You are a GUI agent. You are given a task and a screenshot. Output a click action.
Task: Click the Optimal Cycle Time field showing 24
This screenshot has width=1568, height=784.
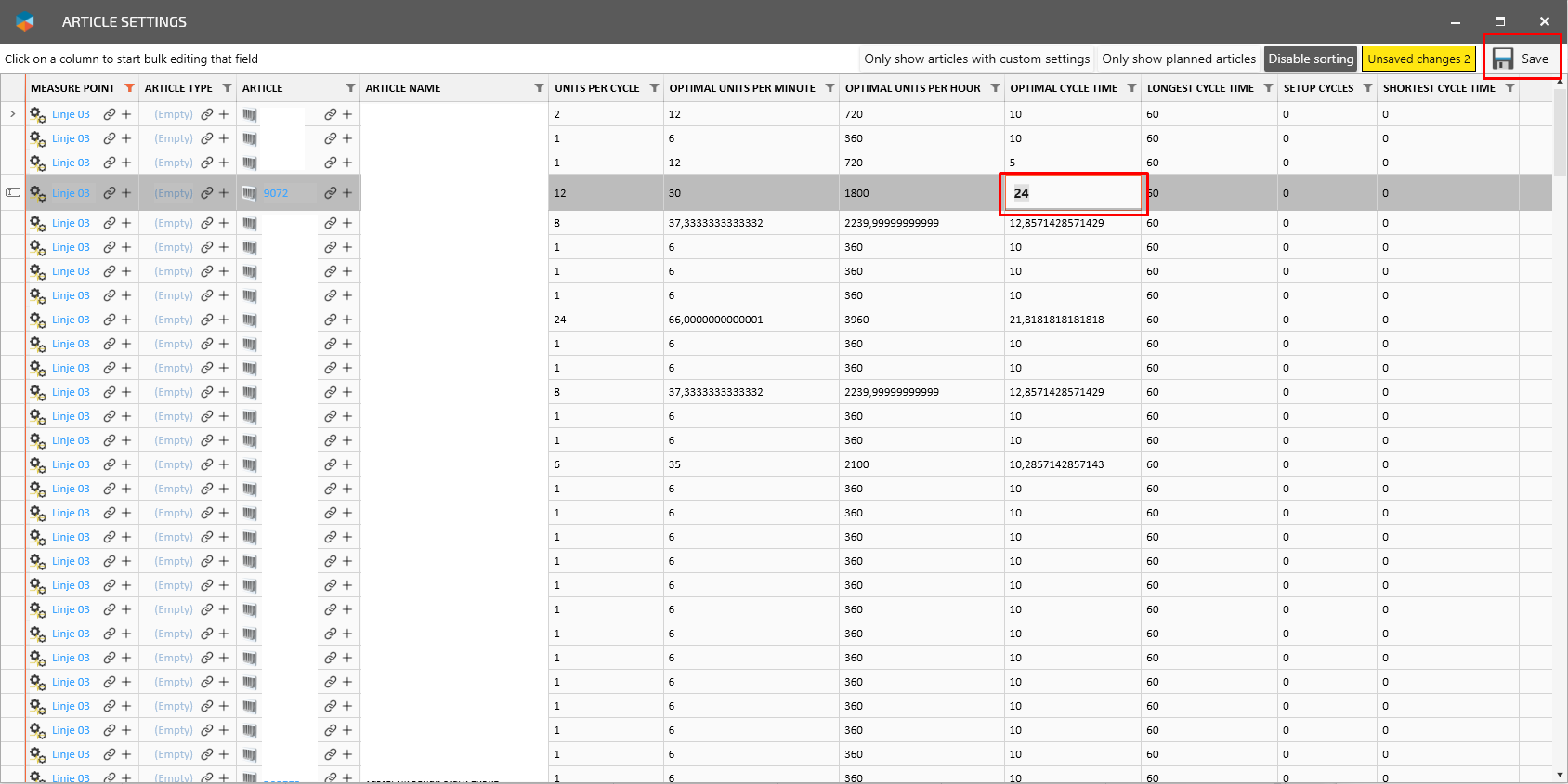pos(1072,193)
